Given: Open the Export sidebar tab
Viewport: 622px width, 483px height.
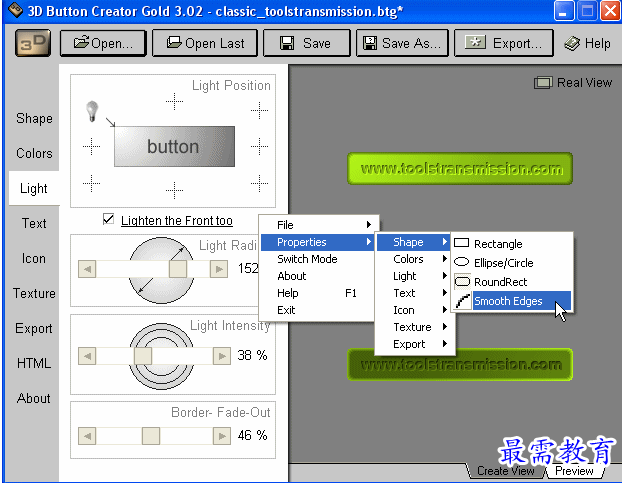Looking at the screenshot, I should tap(34, 328).
